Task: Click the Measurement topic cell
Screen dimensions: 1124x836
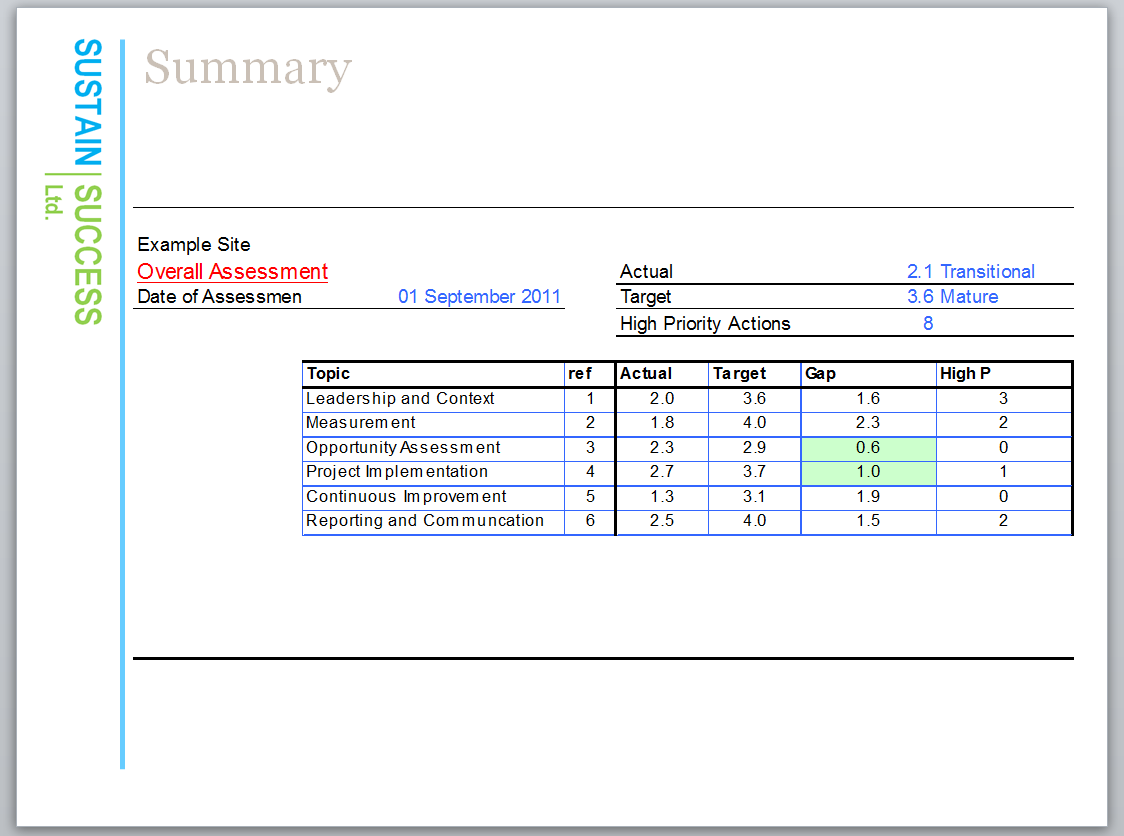Action: 360,423
